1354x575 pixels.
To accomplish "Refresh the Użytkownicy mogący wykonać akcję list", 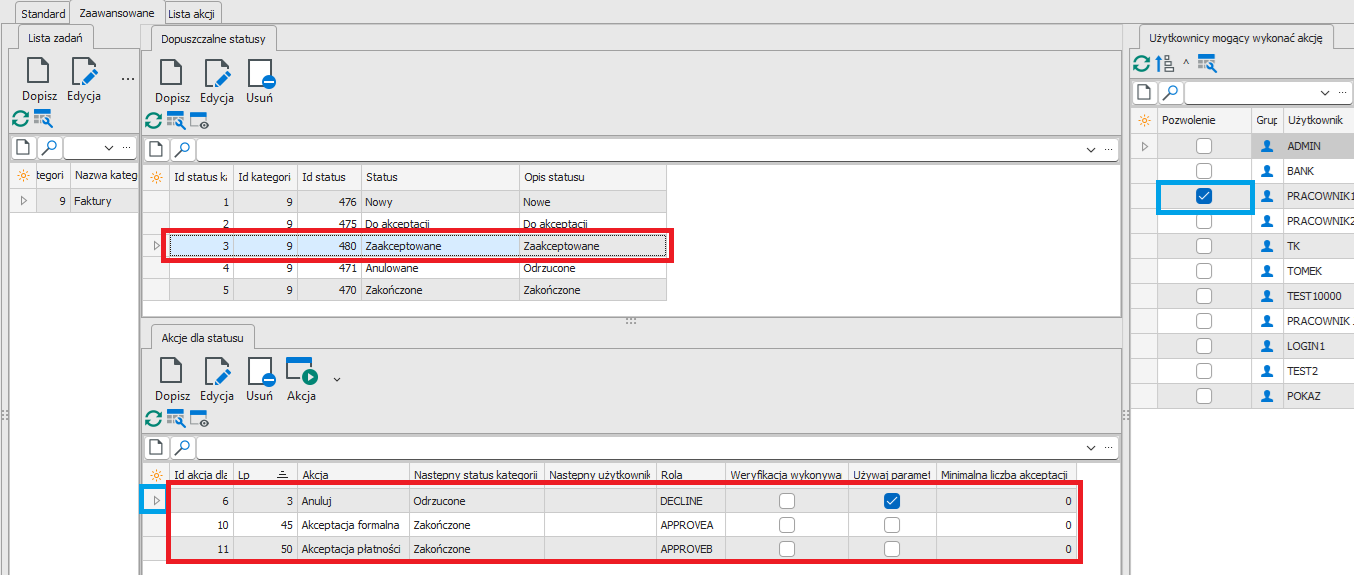I will tap(1141, 64).
